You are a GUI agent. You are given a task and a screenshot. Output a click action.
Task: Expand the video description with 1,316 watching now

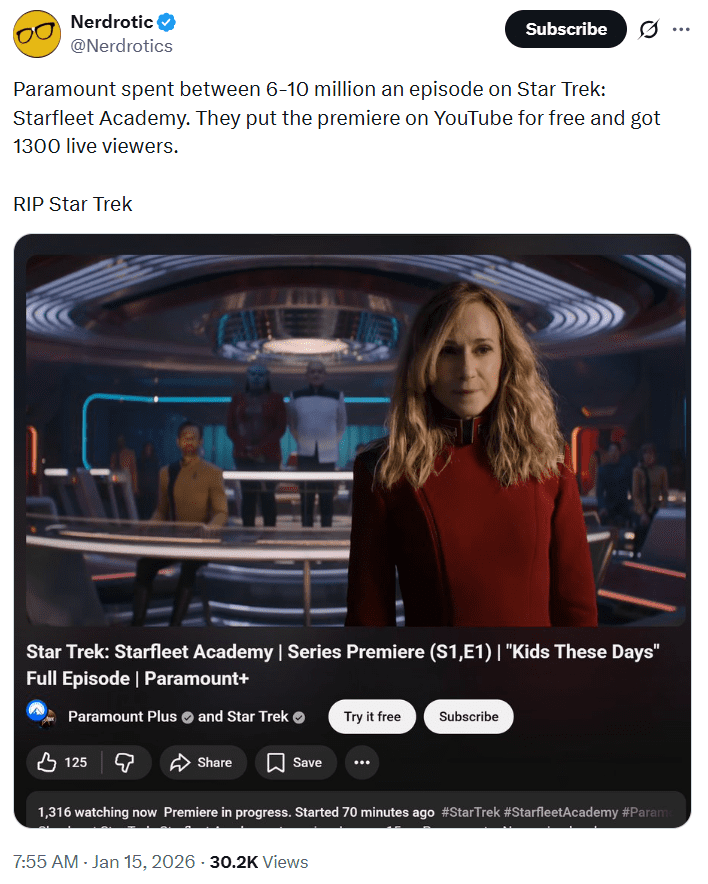tap(356, 810)
